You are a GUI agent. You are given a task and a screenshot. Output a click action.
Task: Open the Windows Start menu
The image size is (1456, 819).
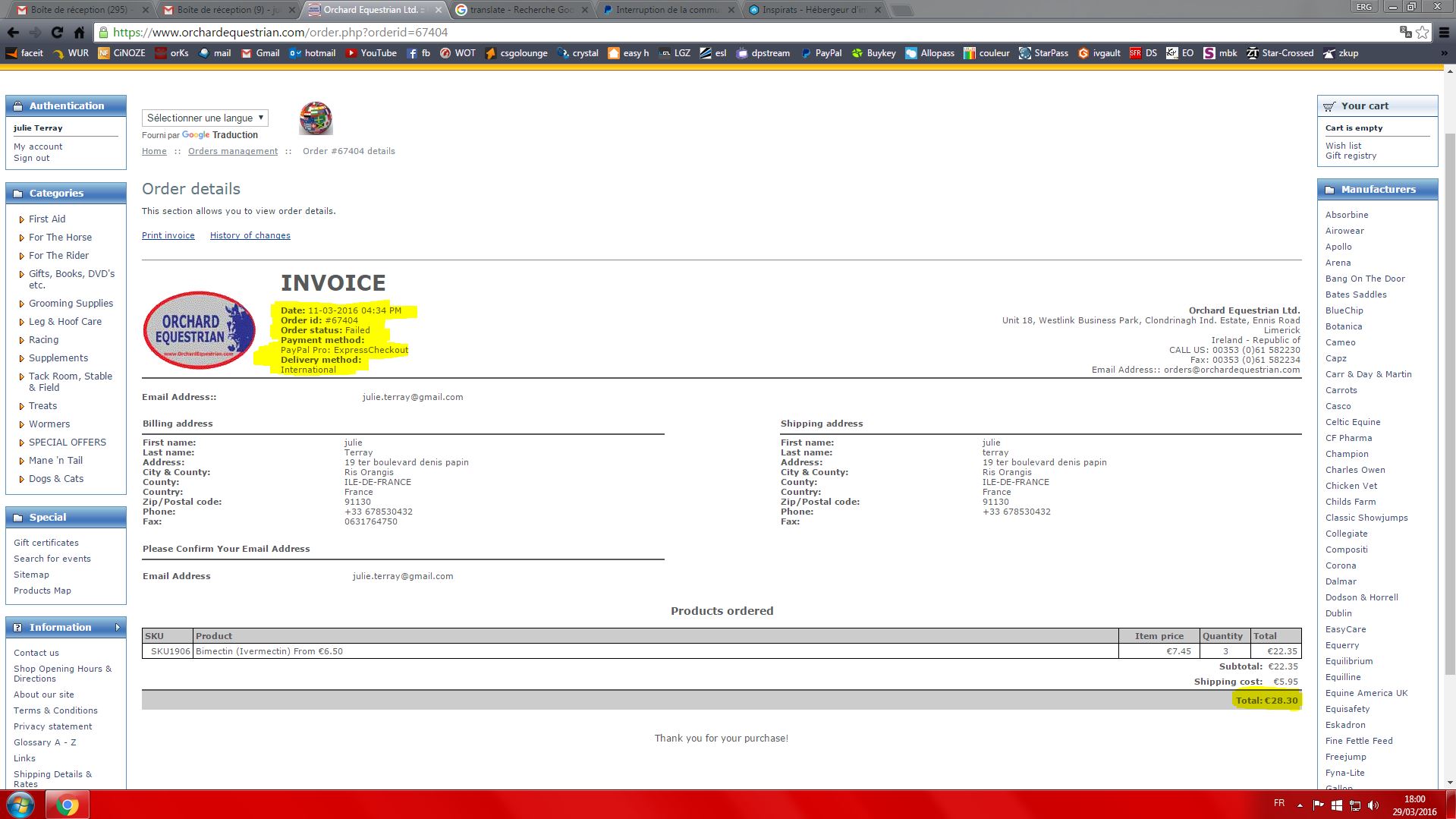point(20,805)
